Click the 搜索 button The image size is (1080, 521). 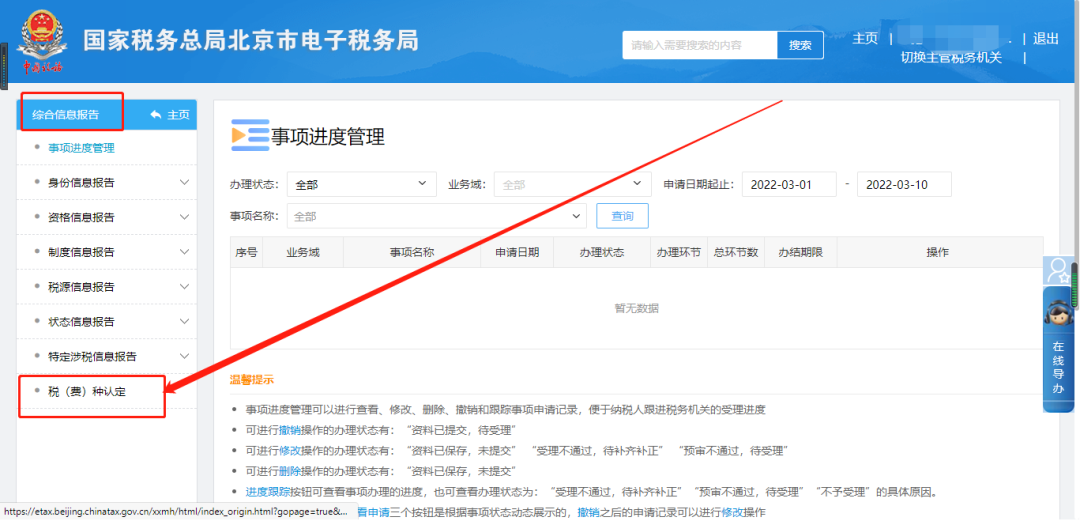[800, 45]
